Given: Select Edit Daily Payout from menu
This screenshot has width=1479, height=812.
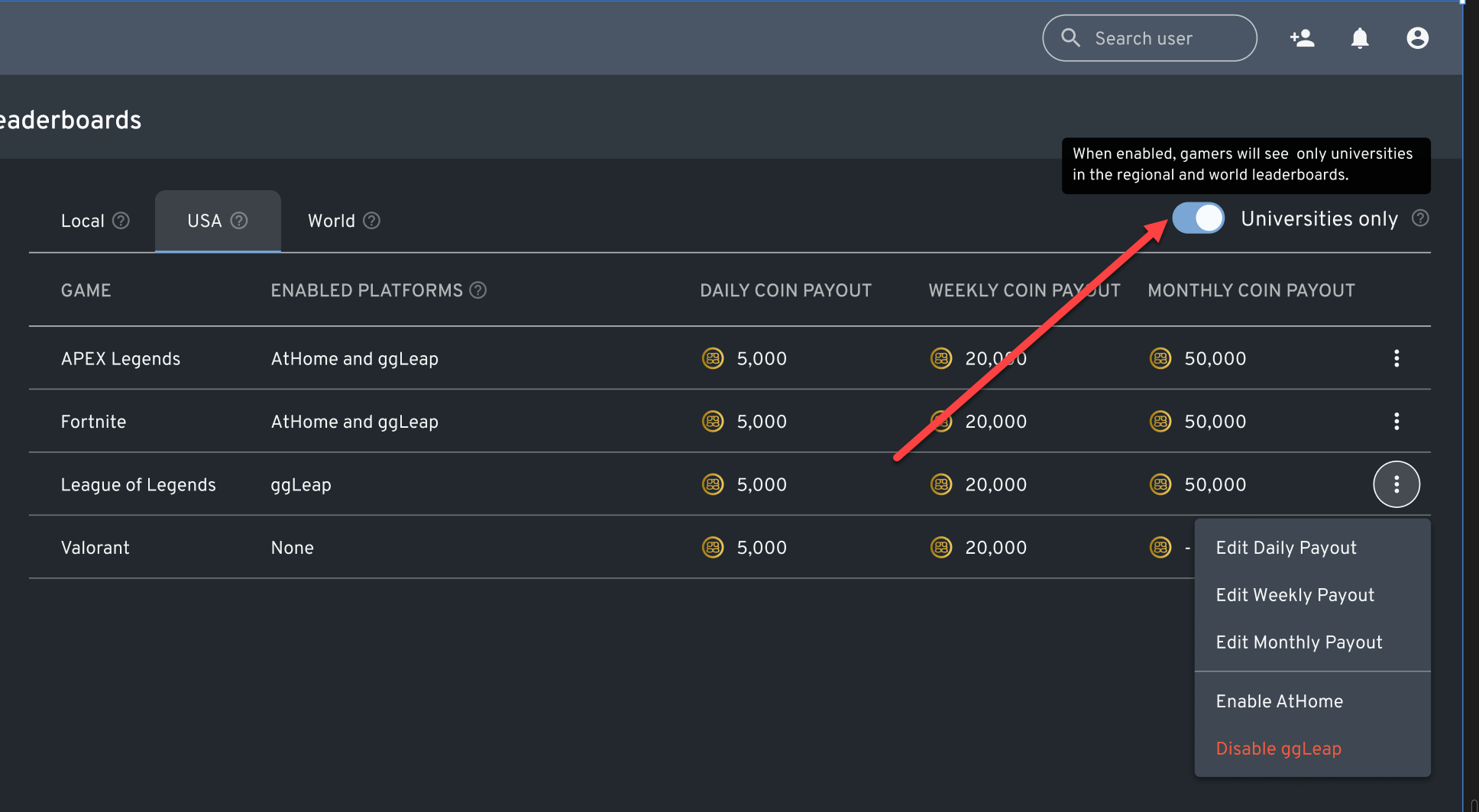Looking at the screenshot, I should pos(1286,548).
